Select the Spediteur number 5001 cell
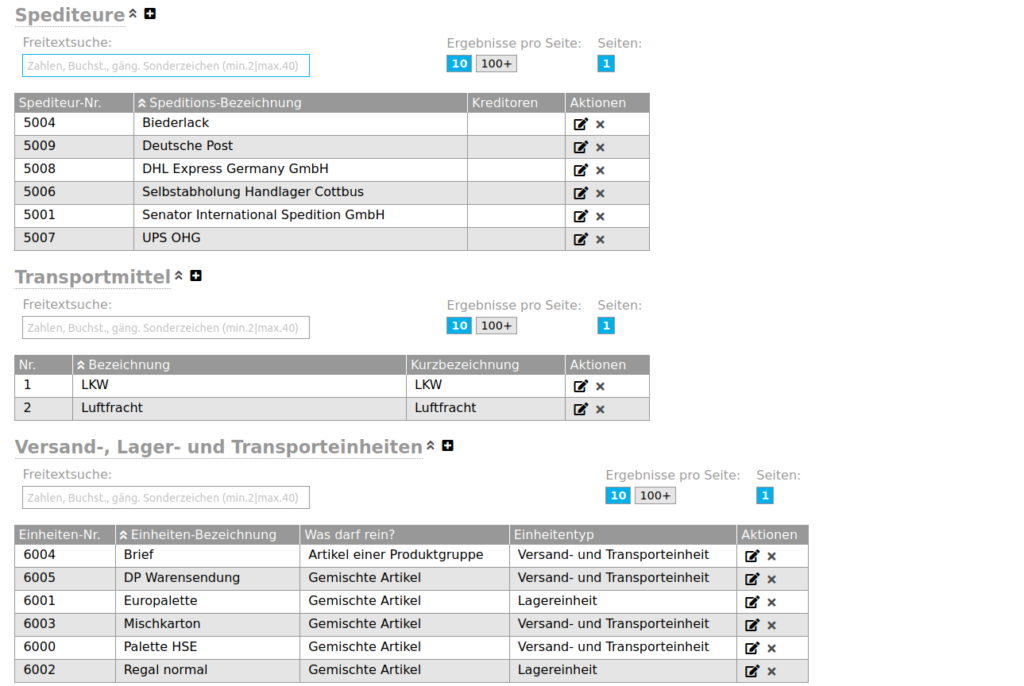This screenshot has width=1024, height=686. point(74,216)
